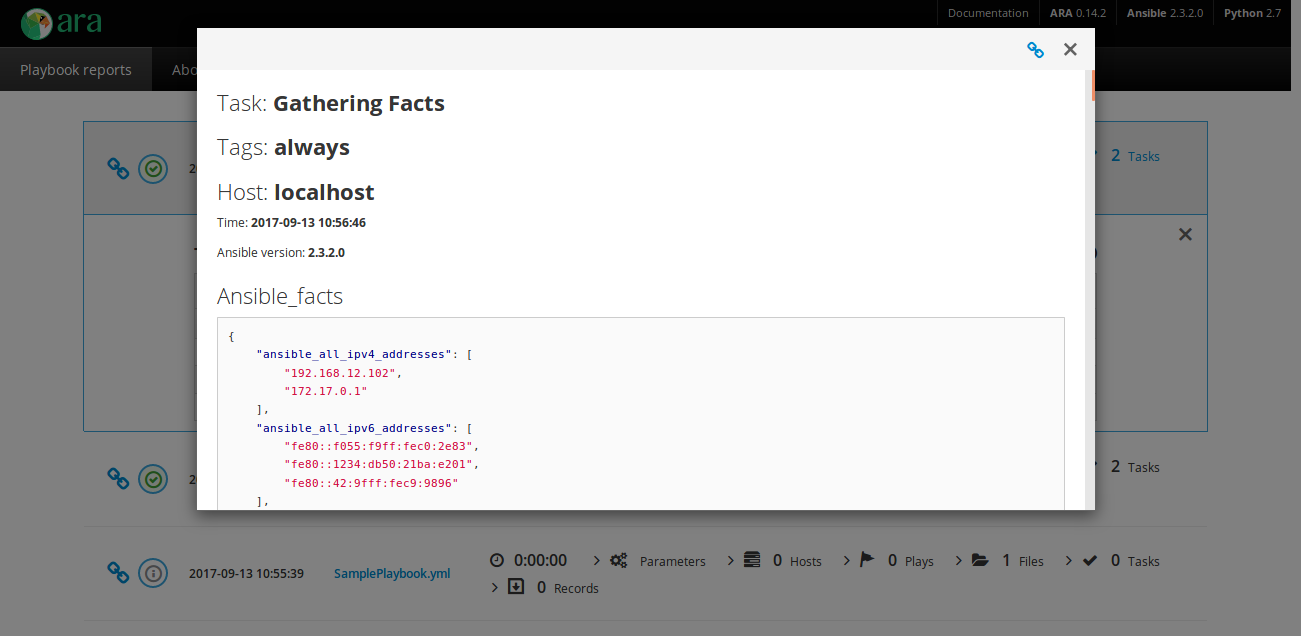Click the permalink chain icon in modal header
This screenshot has width=1301, height=636.
1035,49
